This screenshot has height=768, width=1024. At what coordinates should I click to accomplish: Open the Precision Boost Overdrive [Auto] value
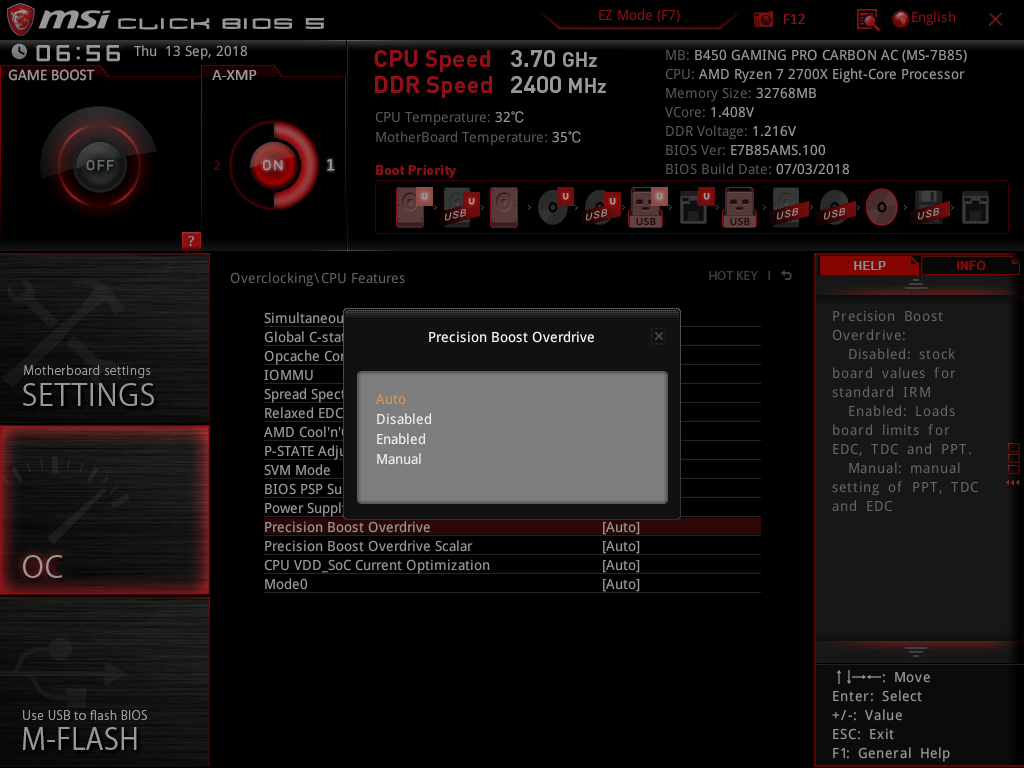(x=620, y=527)
